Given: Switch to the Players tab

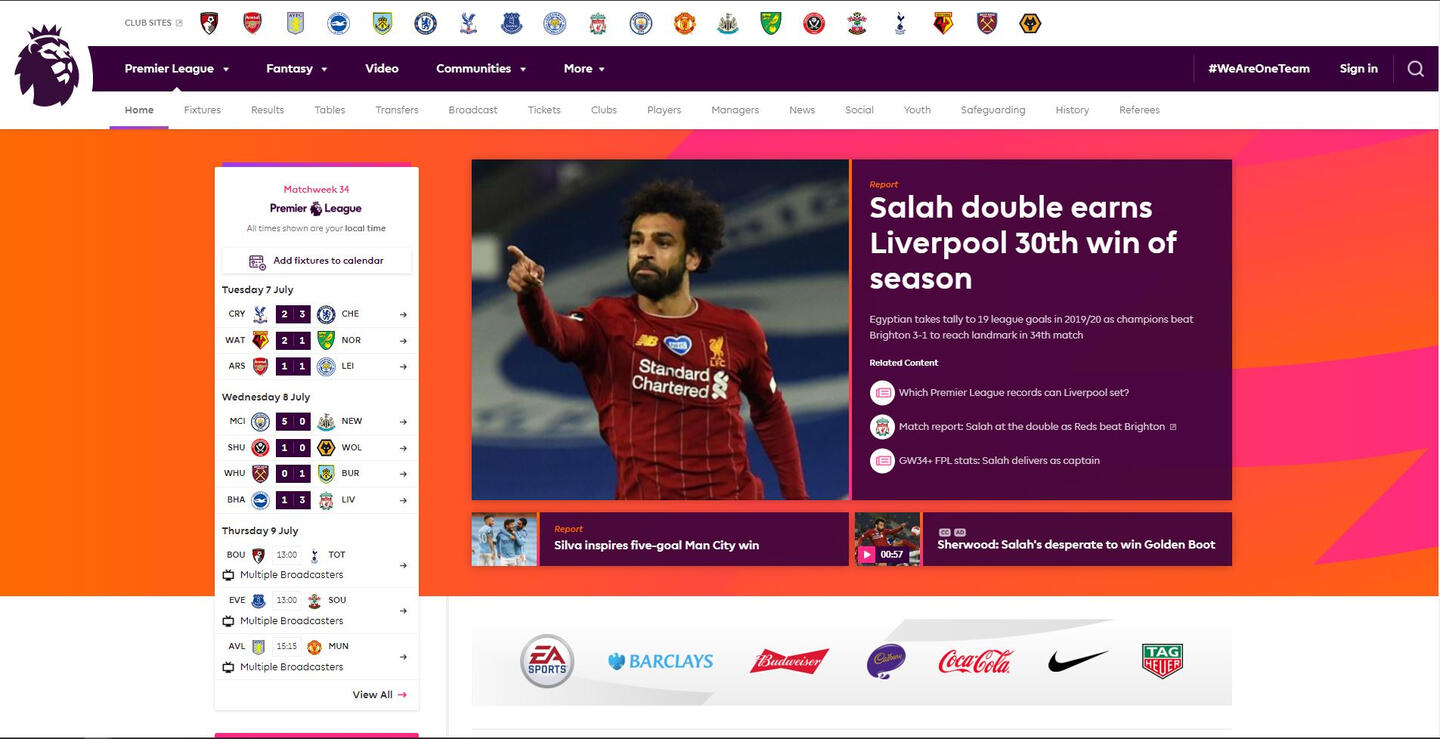Looking at the screenshot, I should [x=664, y=110].
